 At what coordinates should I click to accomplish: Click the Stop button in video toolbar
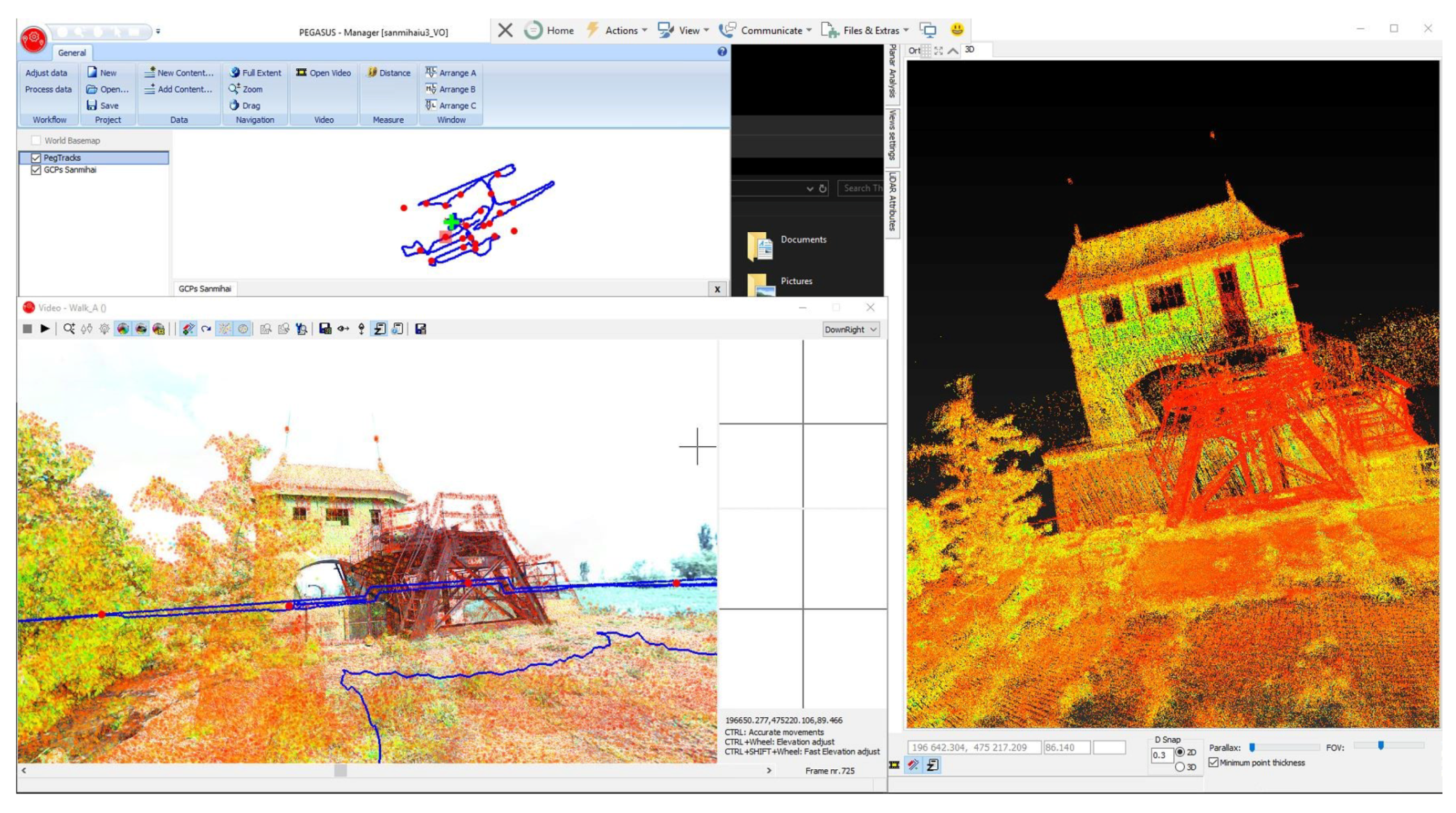27,329
